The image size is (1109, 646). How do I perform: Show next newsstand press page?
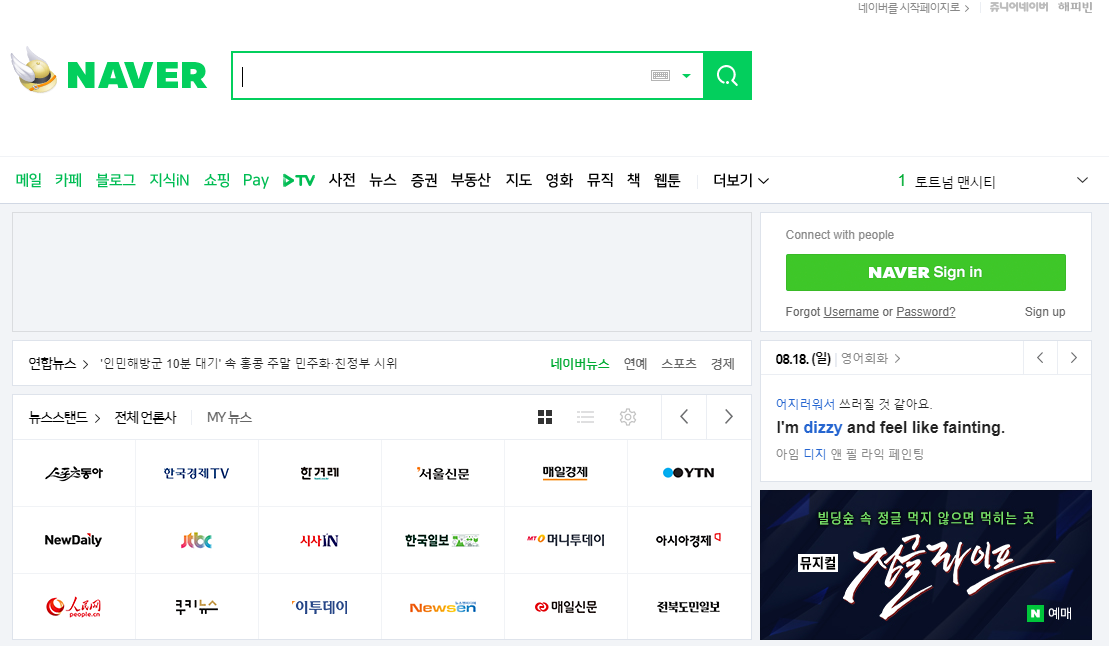pyautogui.click(x=727, y=417)
